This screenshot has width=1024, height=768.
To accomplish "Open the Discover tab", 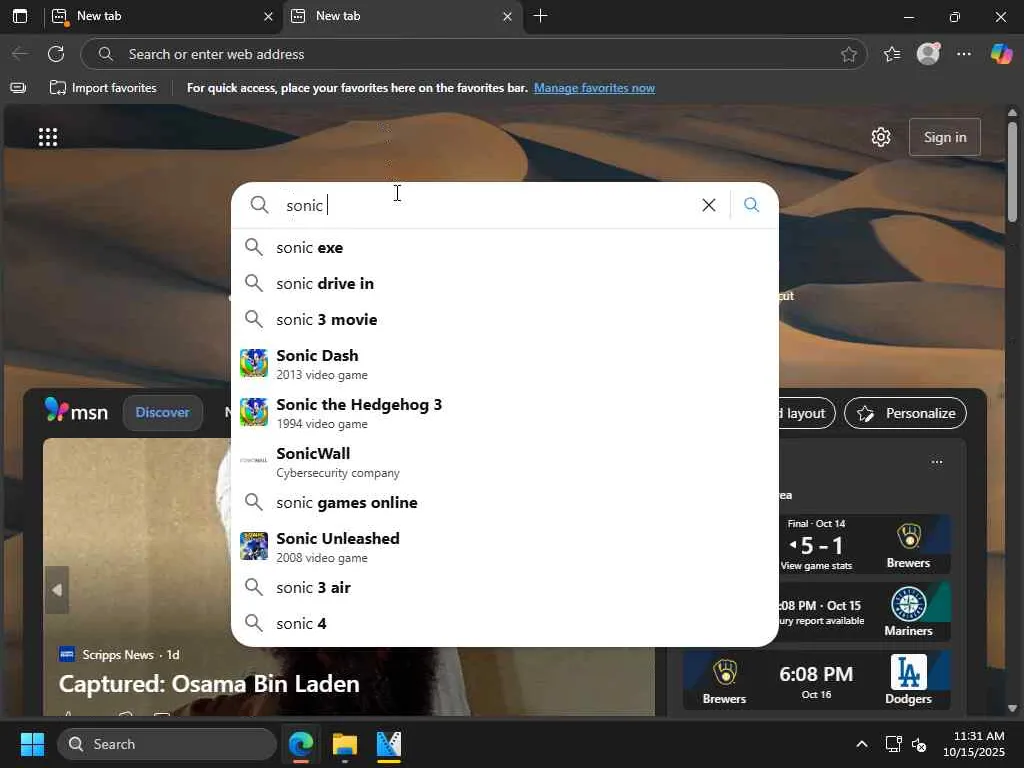I will (x=162, y=412).
